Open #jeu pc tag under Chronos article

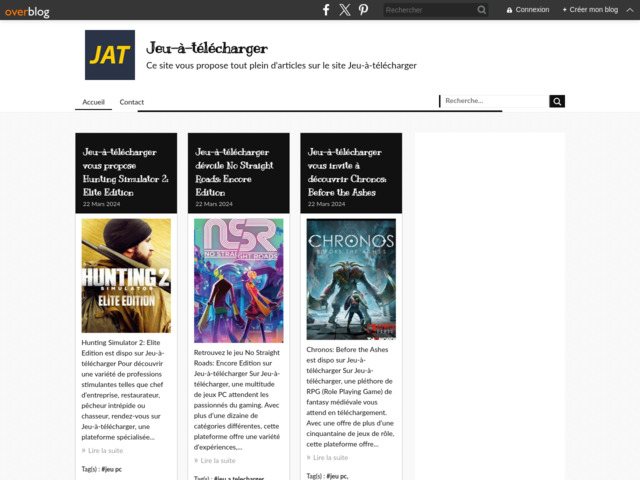[337, 476]
